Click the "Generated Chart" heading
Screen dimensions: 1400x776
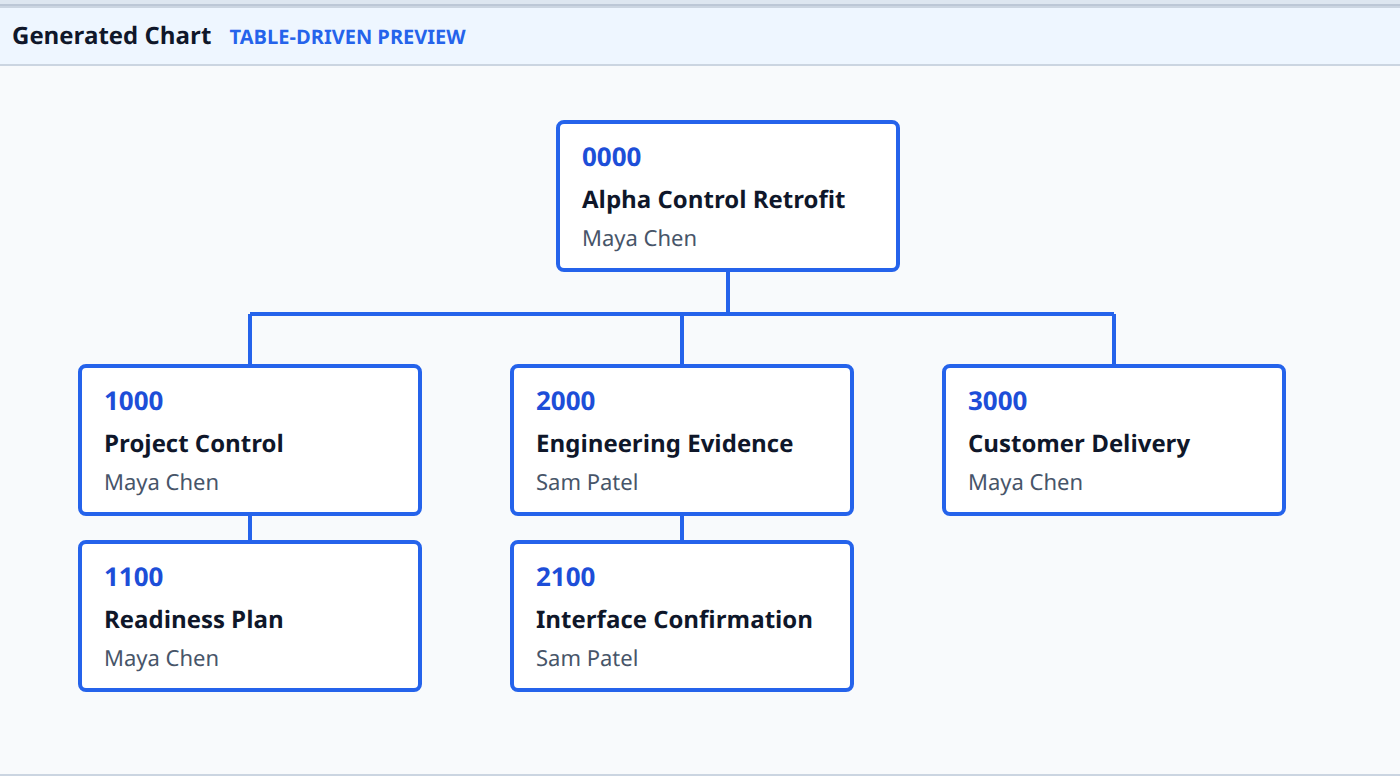coord(111,36)
